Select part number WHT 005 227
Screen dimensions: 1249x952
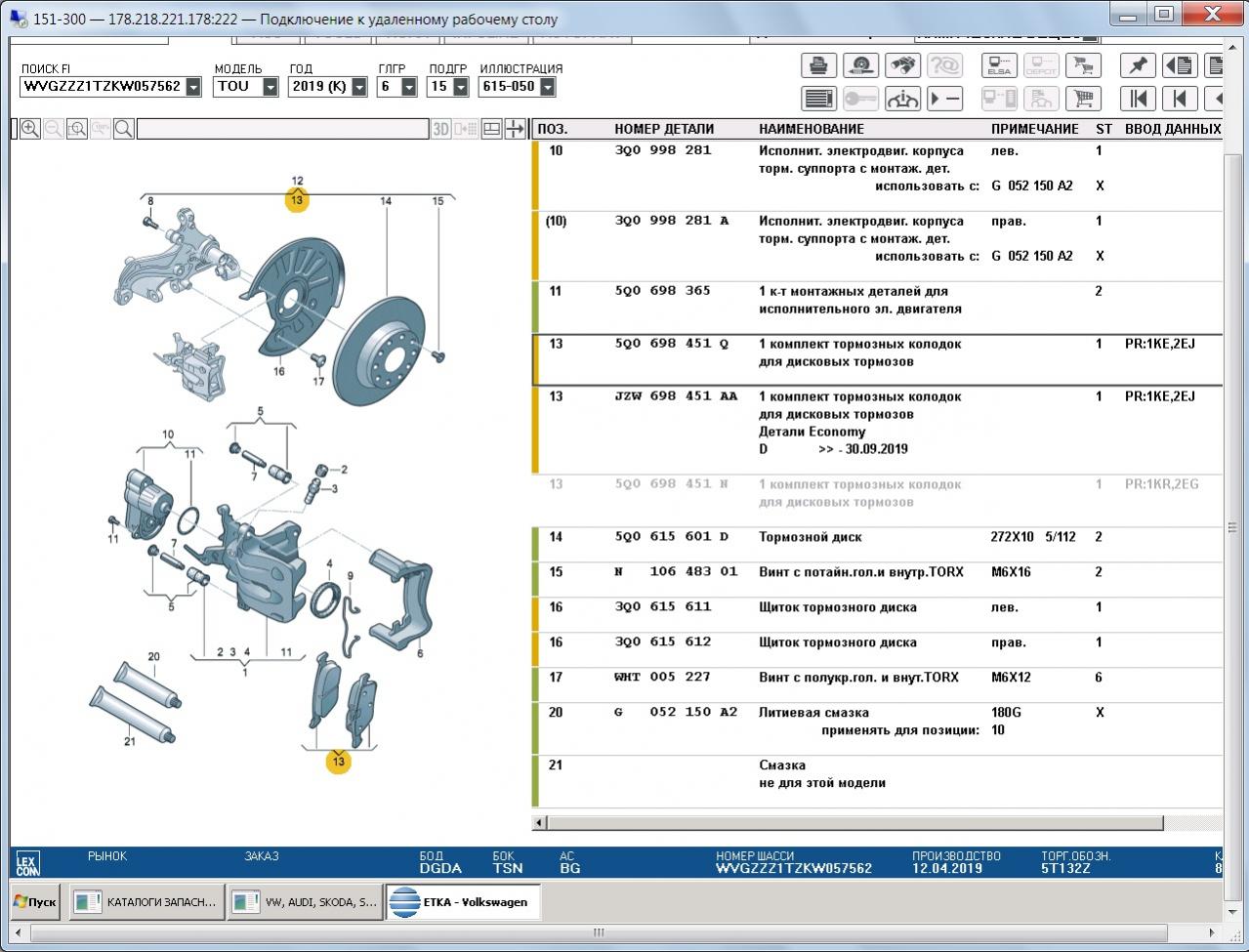663,678
